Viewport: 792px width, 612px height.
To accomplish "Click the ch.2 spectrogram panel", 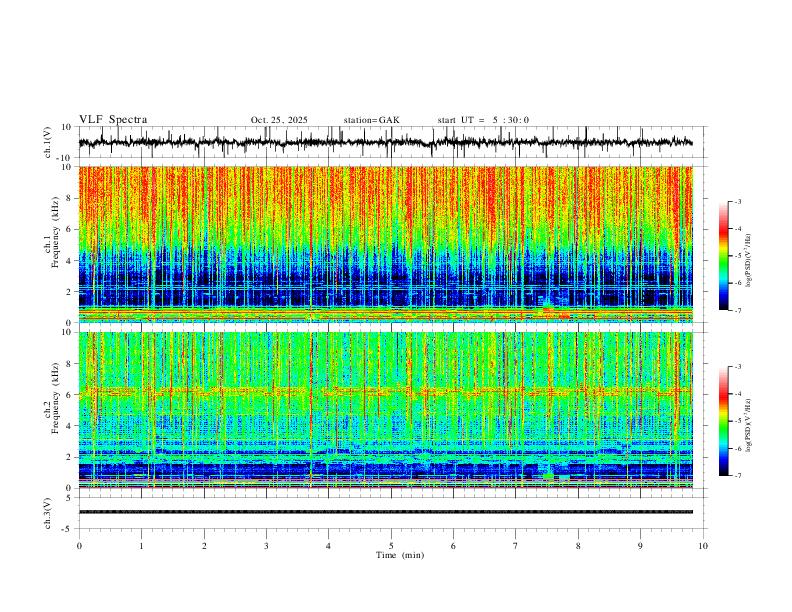I will [386, 410].
